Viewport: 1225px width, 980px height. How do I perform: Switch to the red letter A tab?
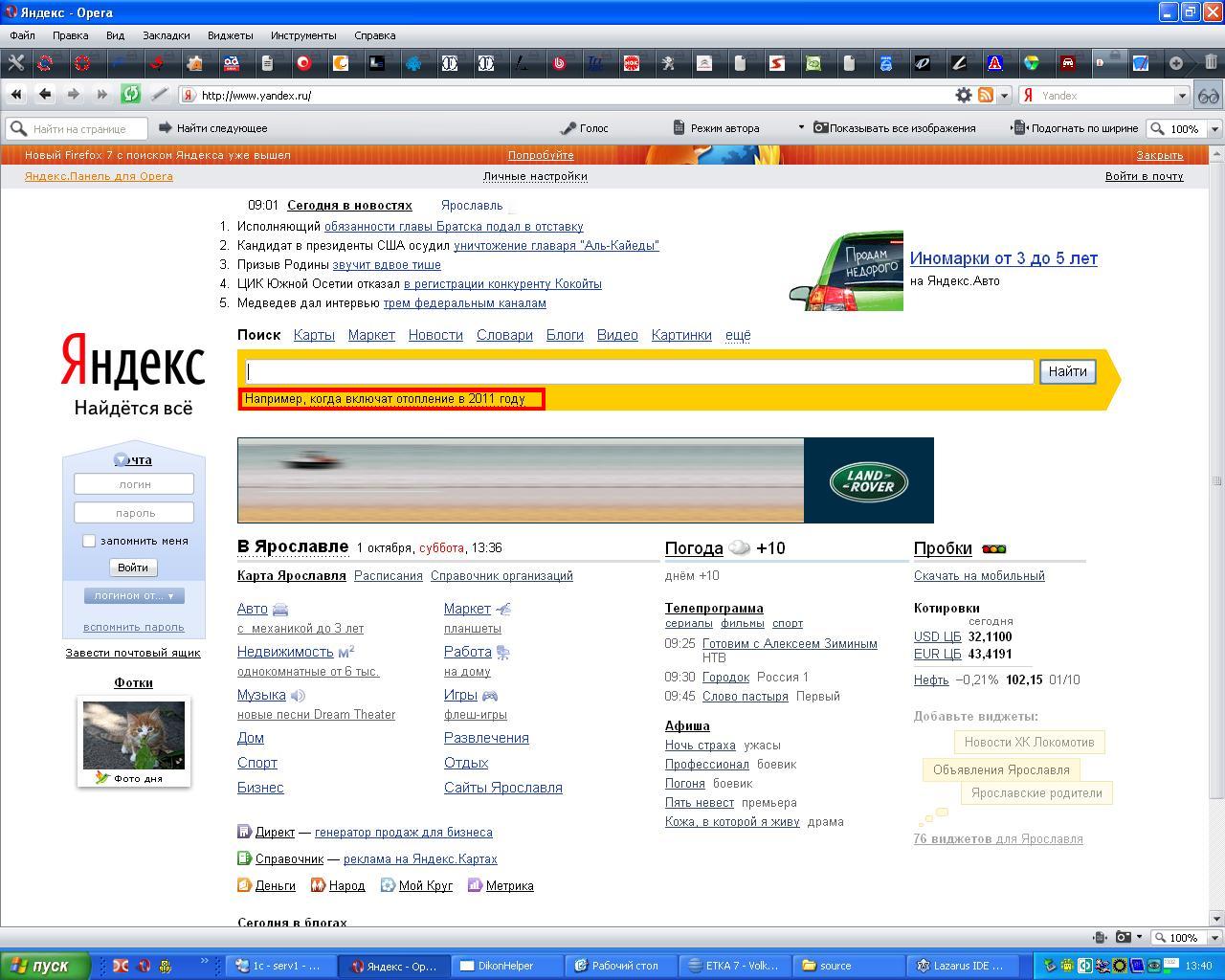click(x=994, y=63)
